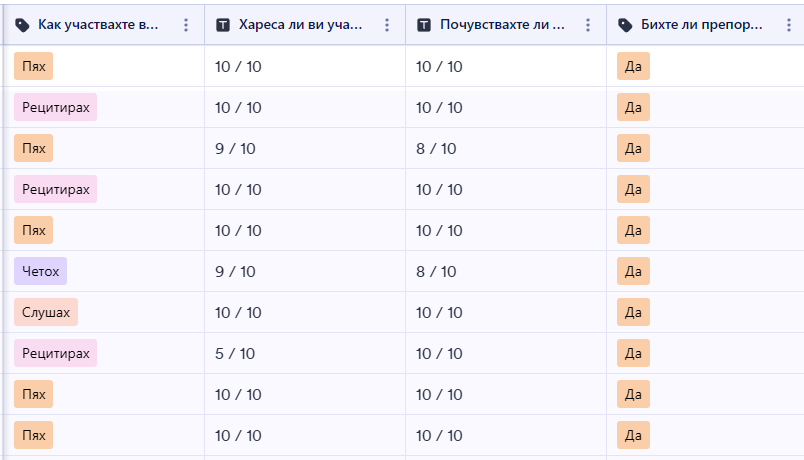This screenshot has height=460, width=804.
Task: Select the '5 / 10' rating cell
Action: 305,353
